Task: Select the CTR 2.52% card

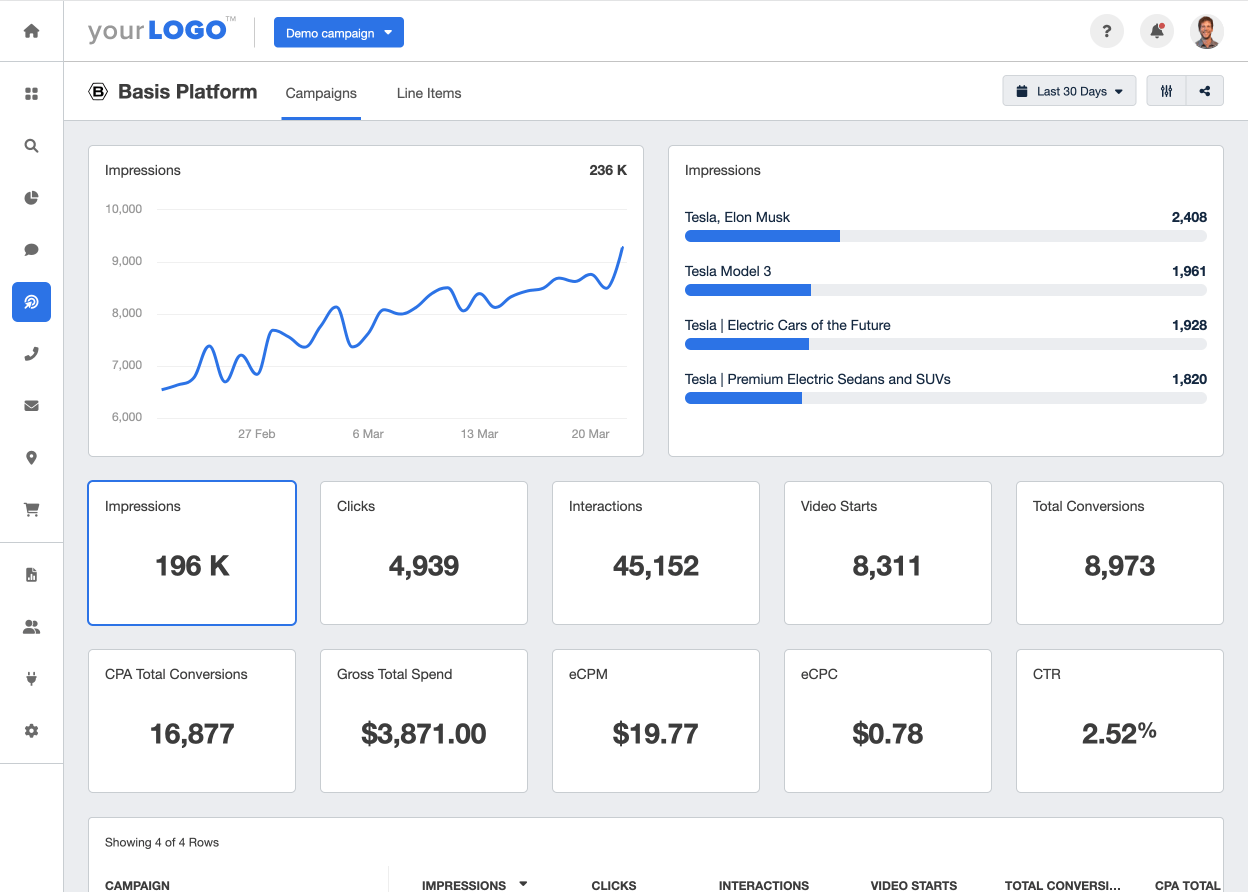Action: coord(1120,721)
